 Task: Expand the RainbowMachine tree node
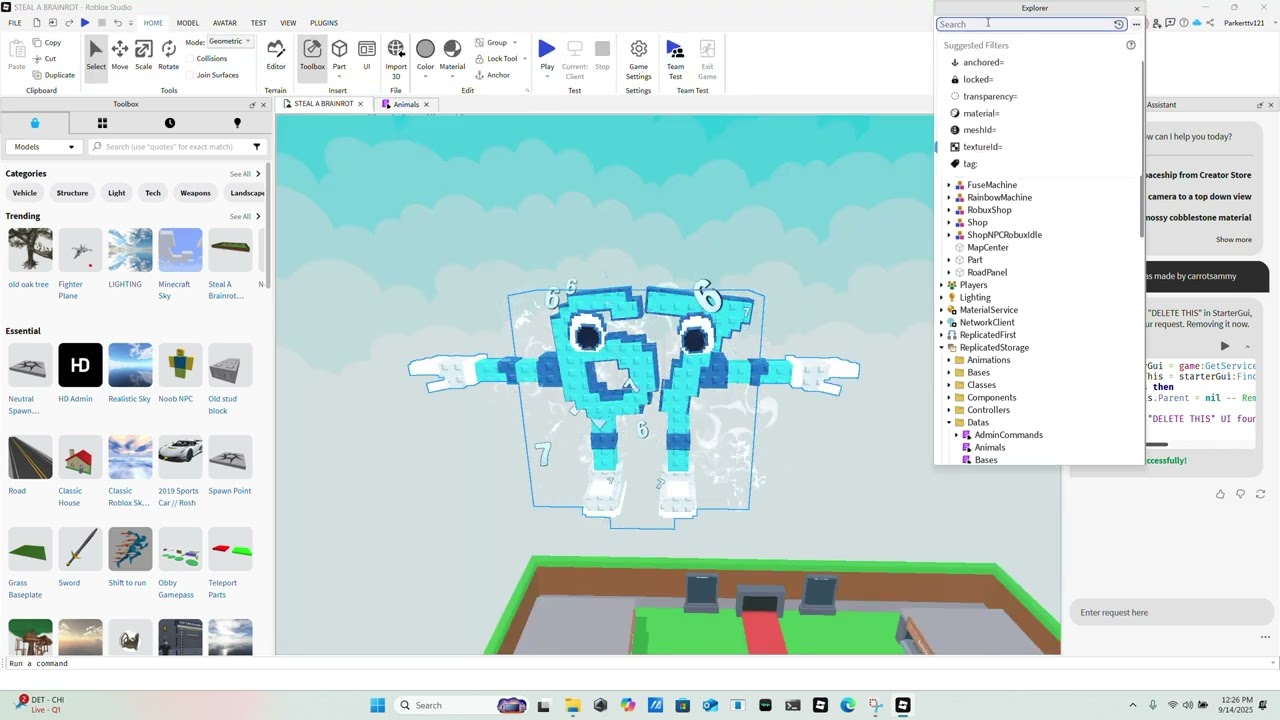949,198
